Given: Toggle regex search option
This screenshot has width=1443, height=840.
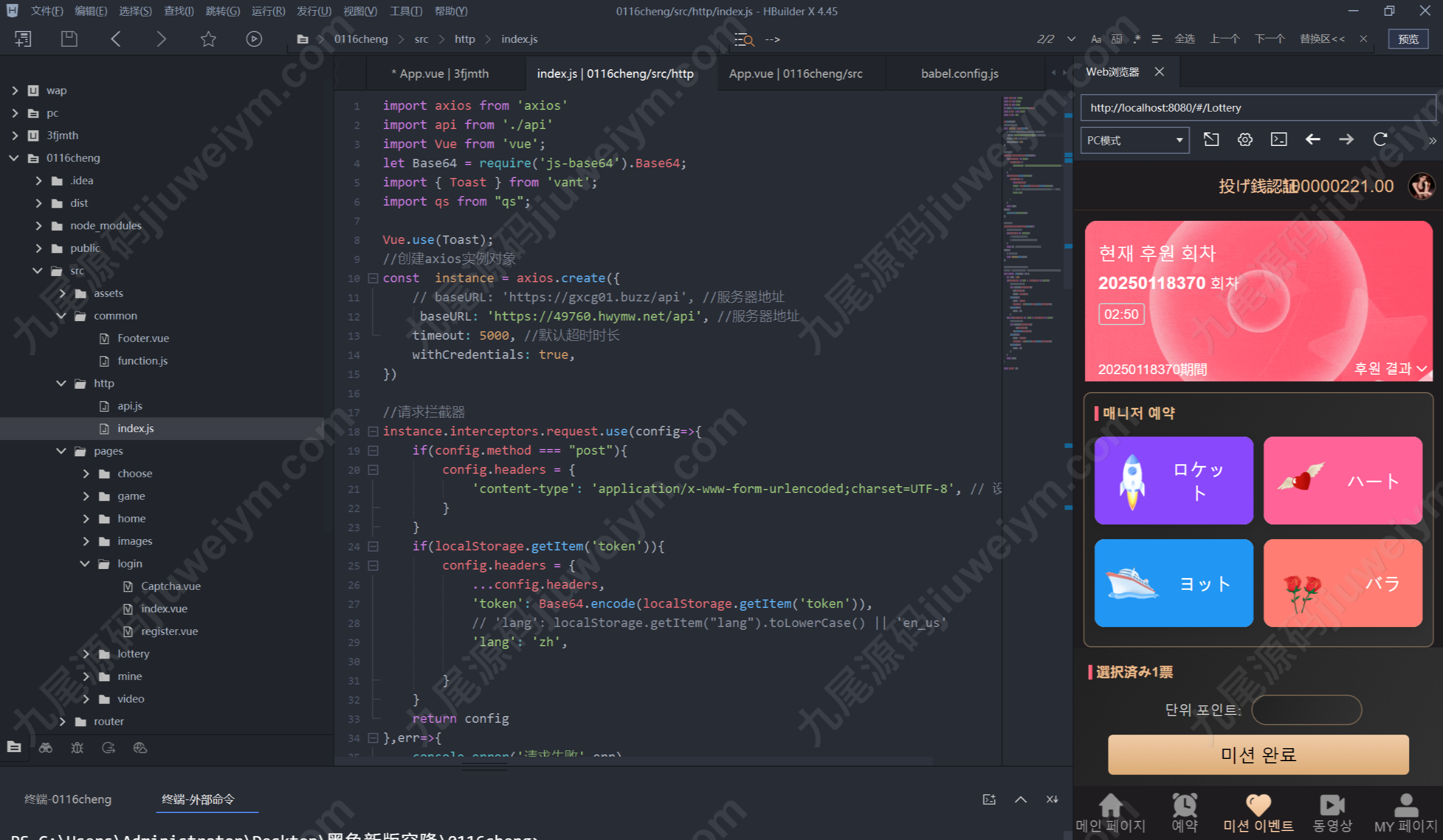Looking at the screenshot, I should click(1137, 39).
